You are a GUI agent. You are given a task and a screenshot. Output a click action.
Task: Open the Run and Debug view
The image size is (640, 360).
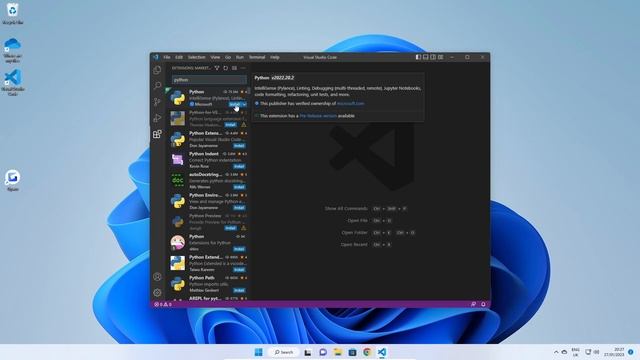157,118
